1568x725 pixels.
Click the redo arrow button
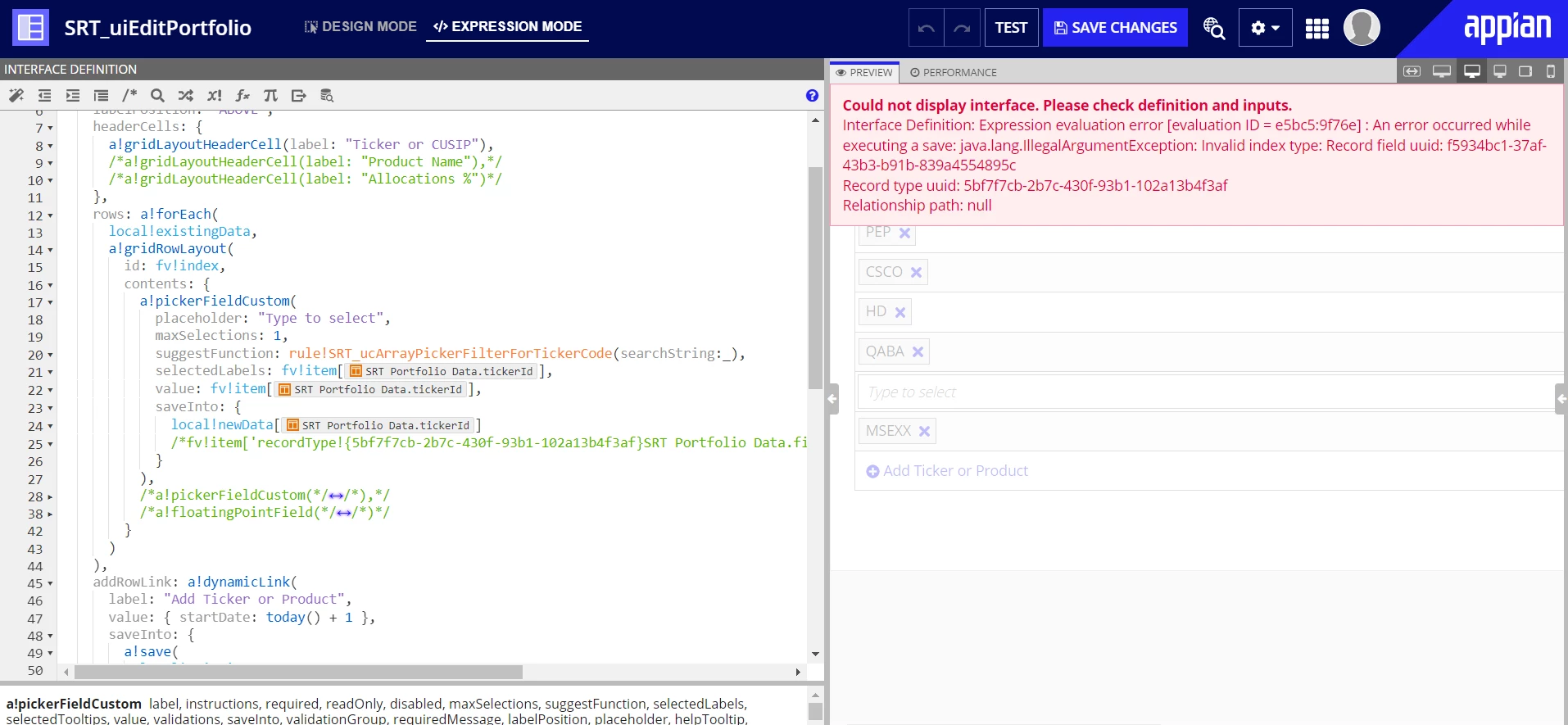(x=962, y=28)
